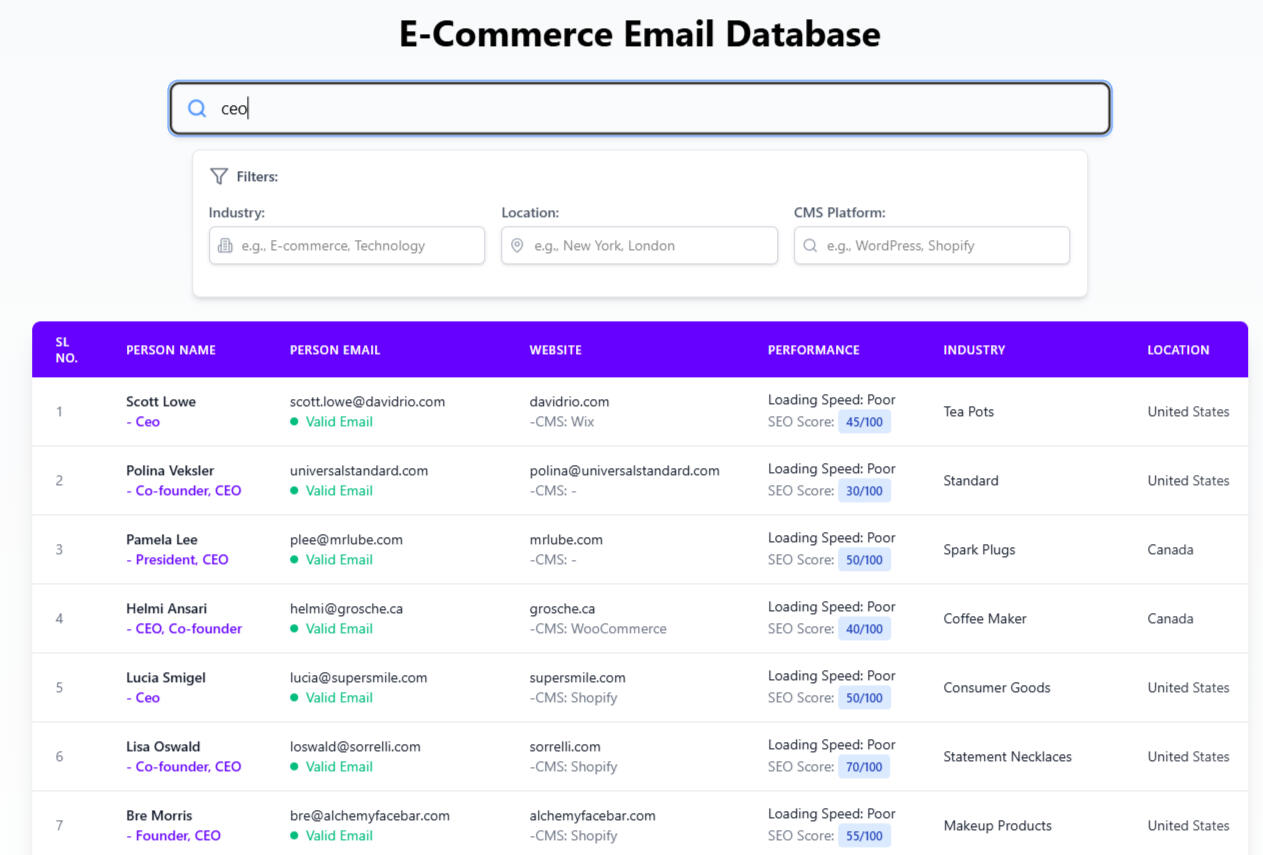Focus the main search box containing 'ceo'
Image resolution: width=1263 pixels, height=855 pixels.
click(660, 109)
